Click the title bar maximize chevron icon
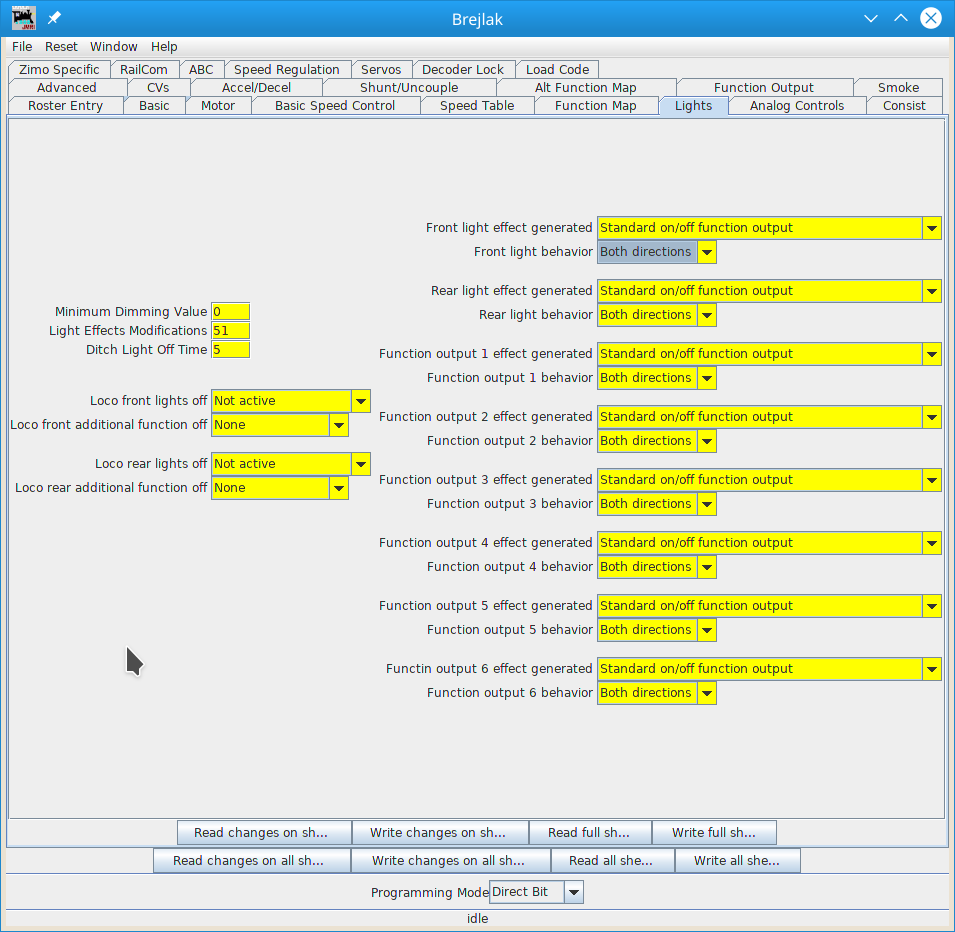 [x=901, y=19]
